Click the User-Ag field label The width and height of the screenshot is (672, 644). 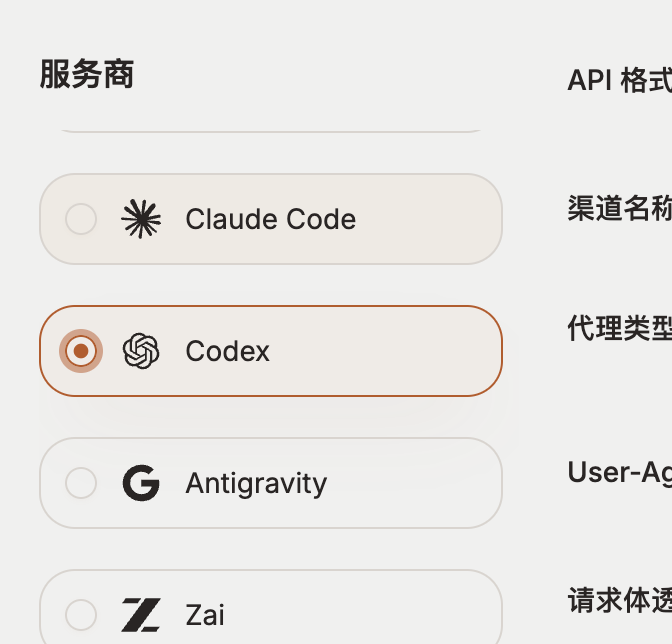[x=620, y=472]
